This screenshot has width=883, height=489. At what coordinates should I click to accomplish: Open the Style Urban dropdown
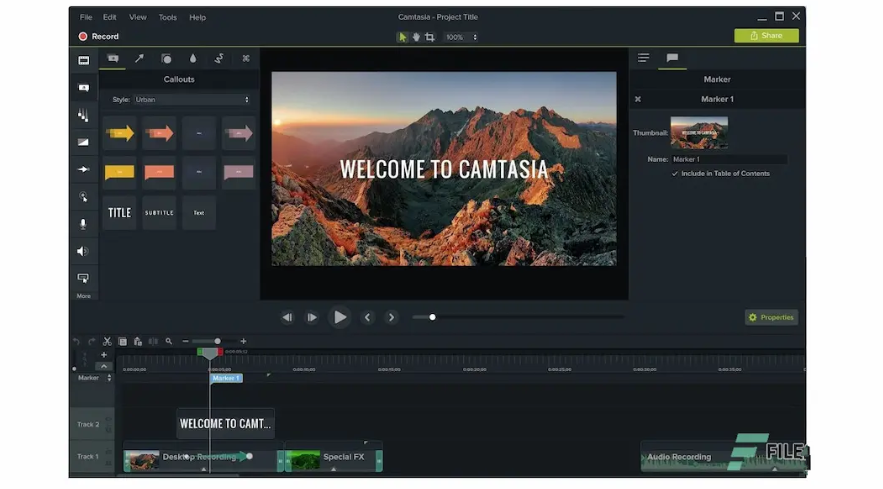[x=192, y=100]
